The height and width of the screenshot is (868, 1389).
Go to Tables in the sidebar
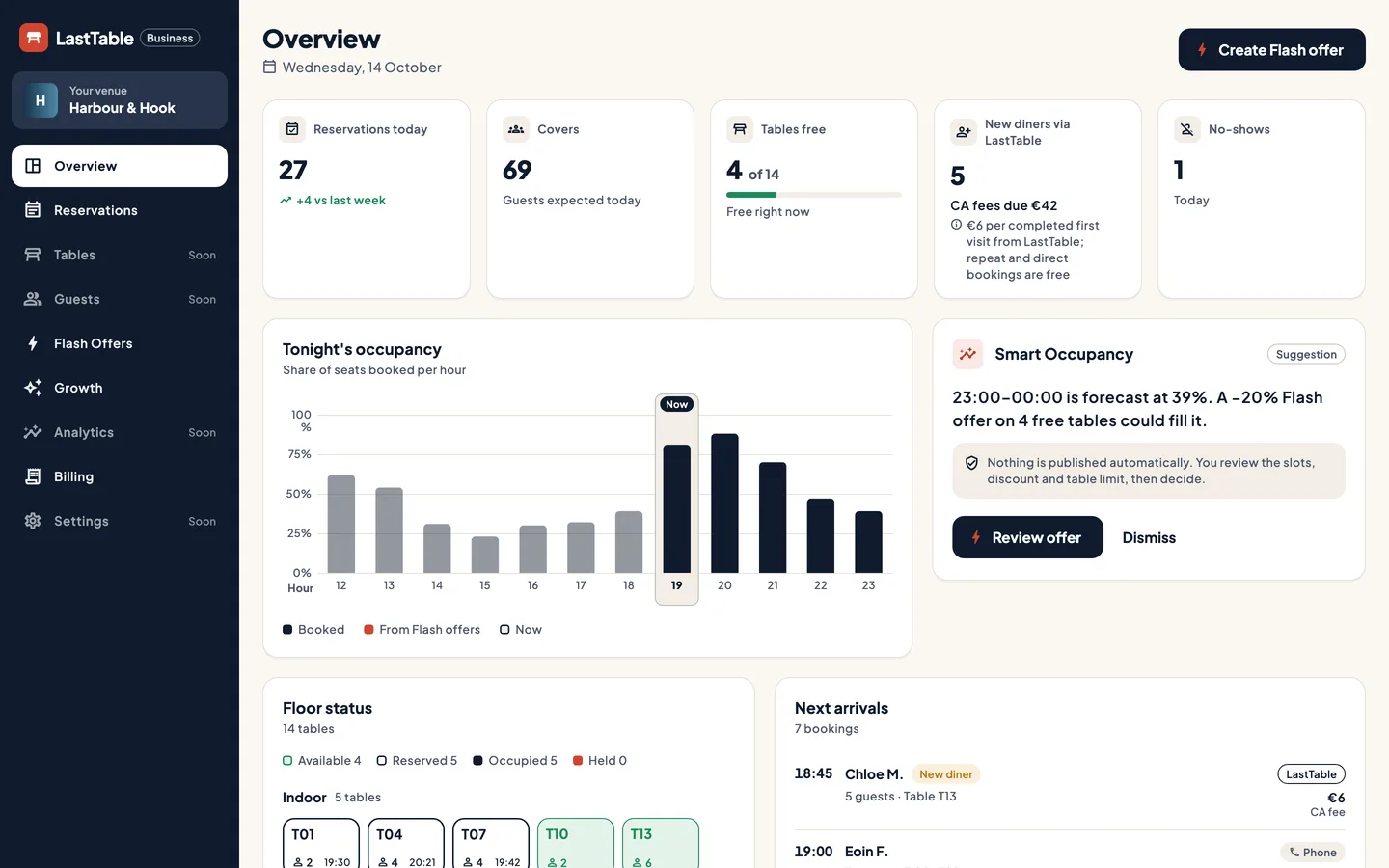coord(120,255)
